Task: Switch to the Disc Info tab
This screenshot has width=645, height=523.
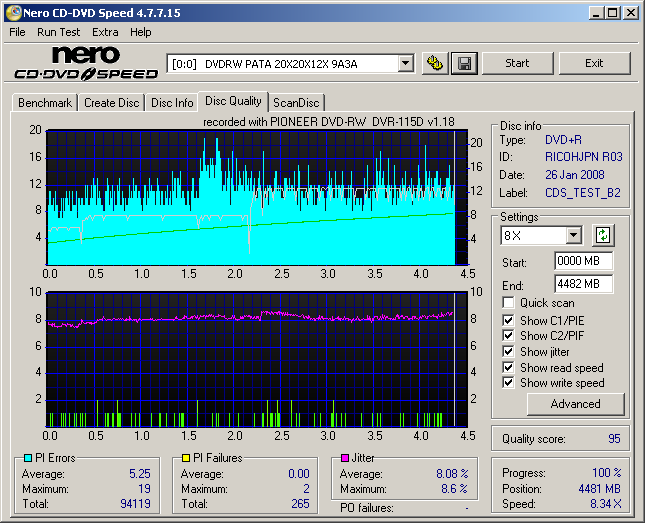Action: coord(172,102)
